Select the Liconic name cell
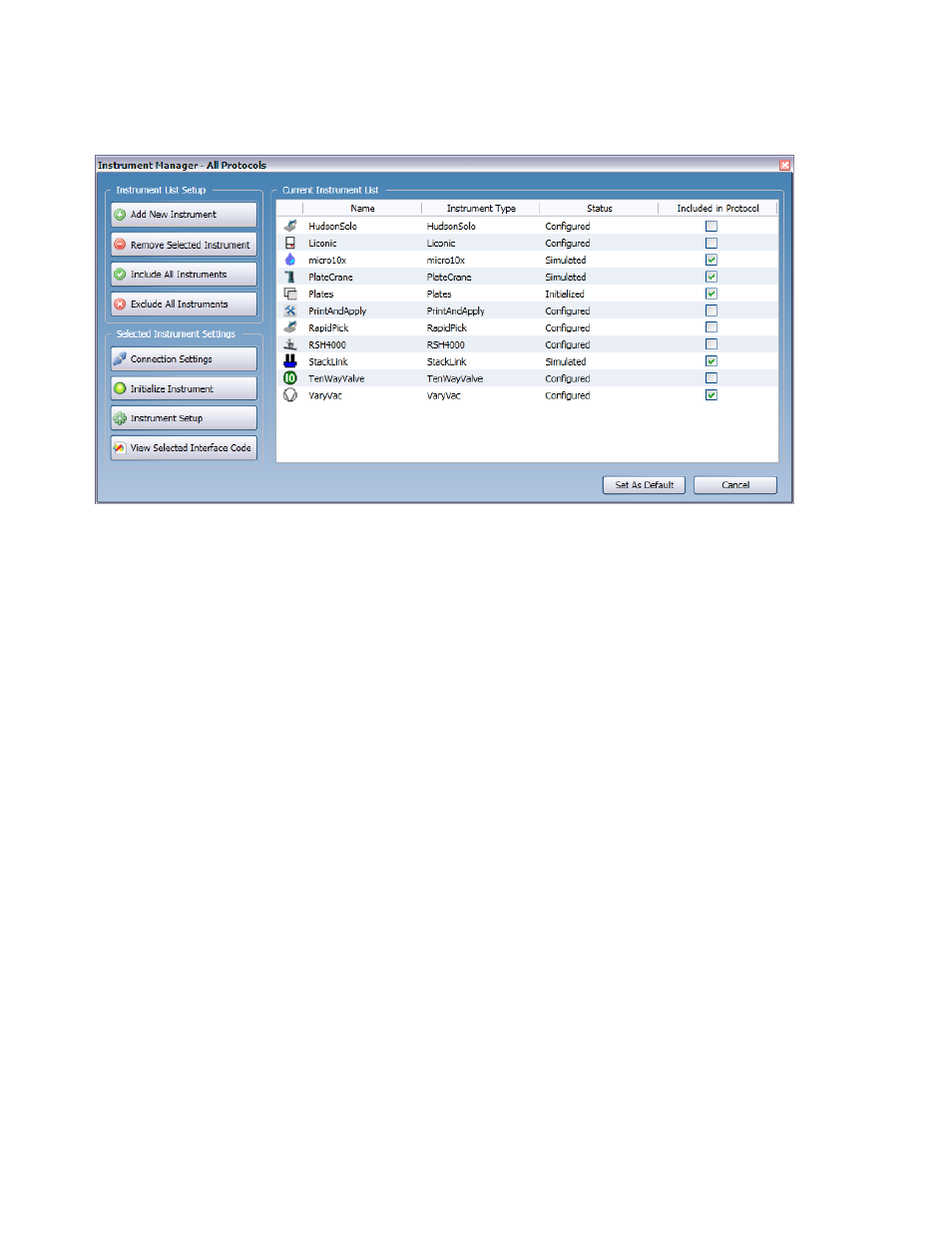The width and height of the screenshot is (952, 1233). [x=322, y=244]
